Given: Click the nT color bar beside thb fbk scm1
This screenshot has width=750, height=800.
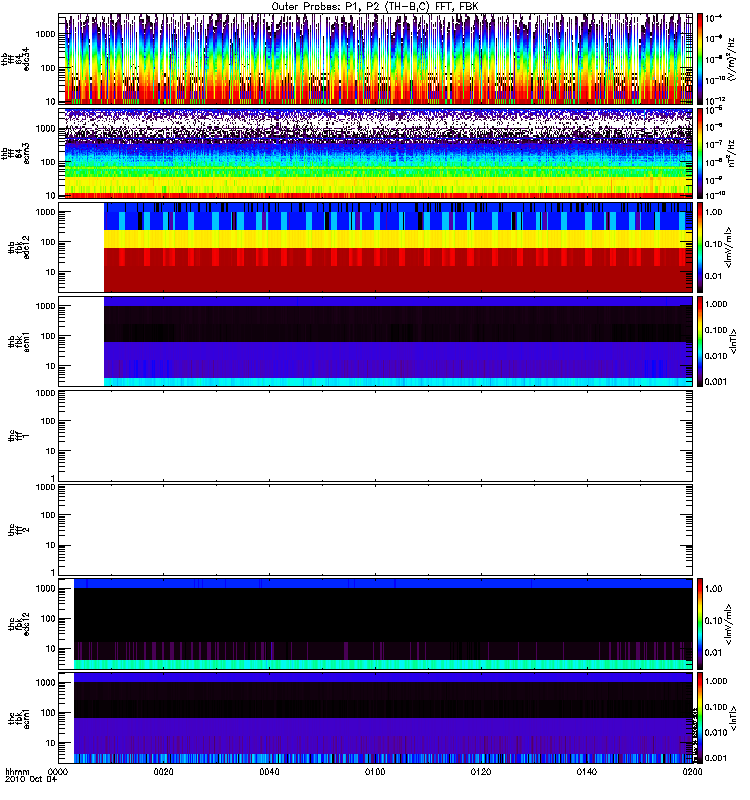Looking at the screenshot, I should point(700,341).
